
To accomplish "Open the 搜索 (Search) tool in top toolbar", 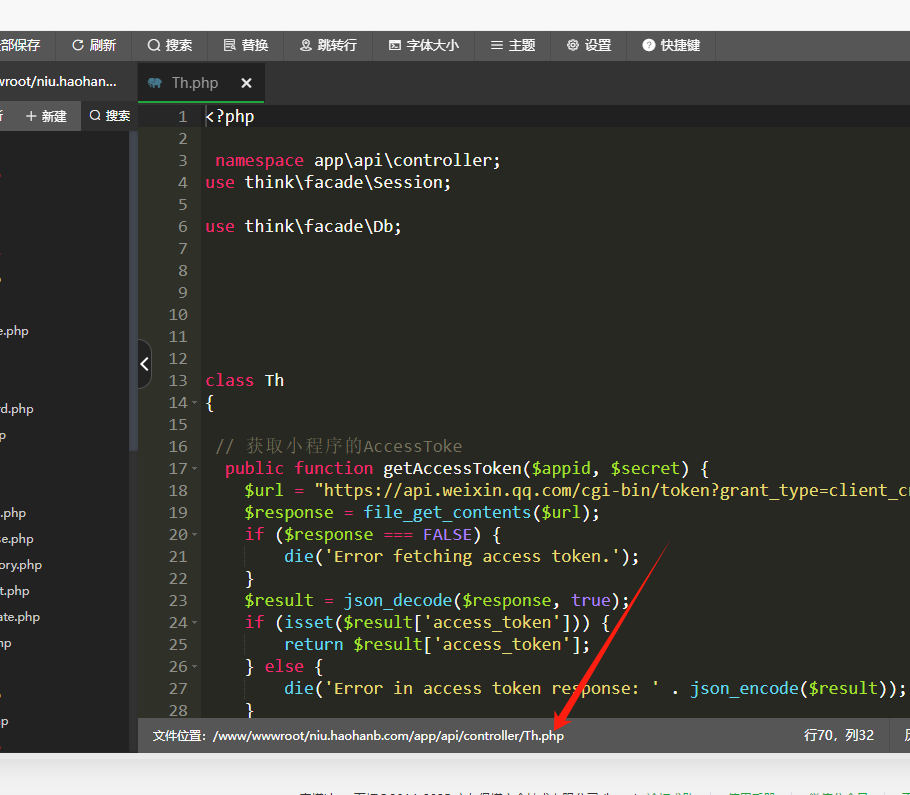I will (x=170, y=45).
